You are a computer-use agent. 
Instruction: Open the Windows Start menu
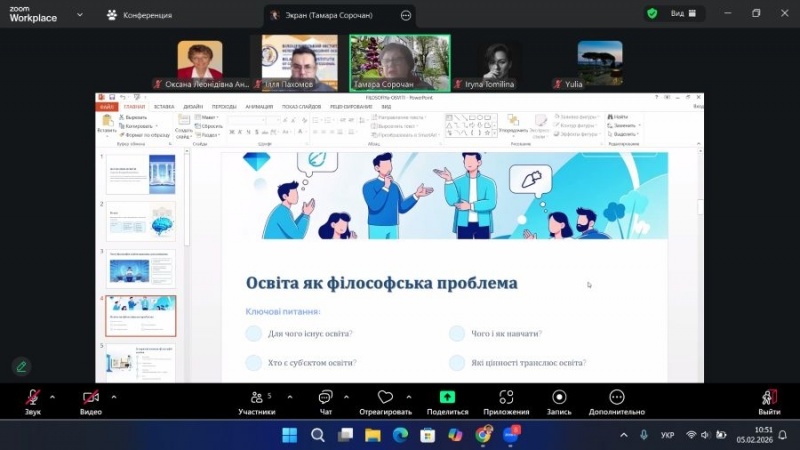click(x=289, y=435)
